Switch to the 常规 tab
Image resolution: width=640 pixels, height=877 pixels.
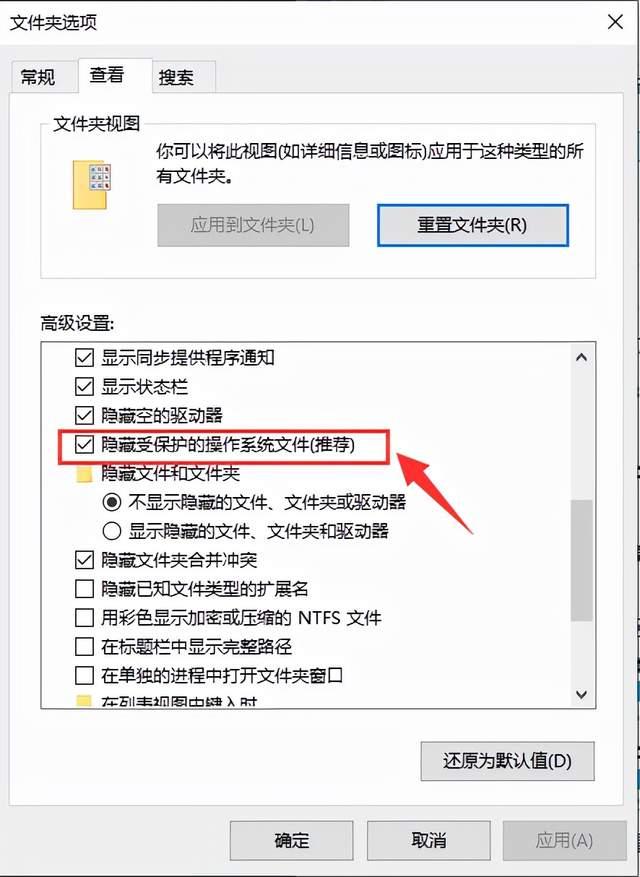click(x=38, y=77)
